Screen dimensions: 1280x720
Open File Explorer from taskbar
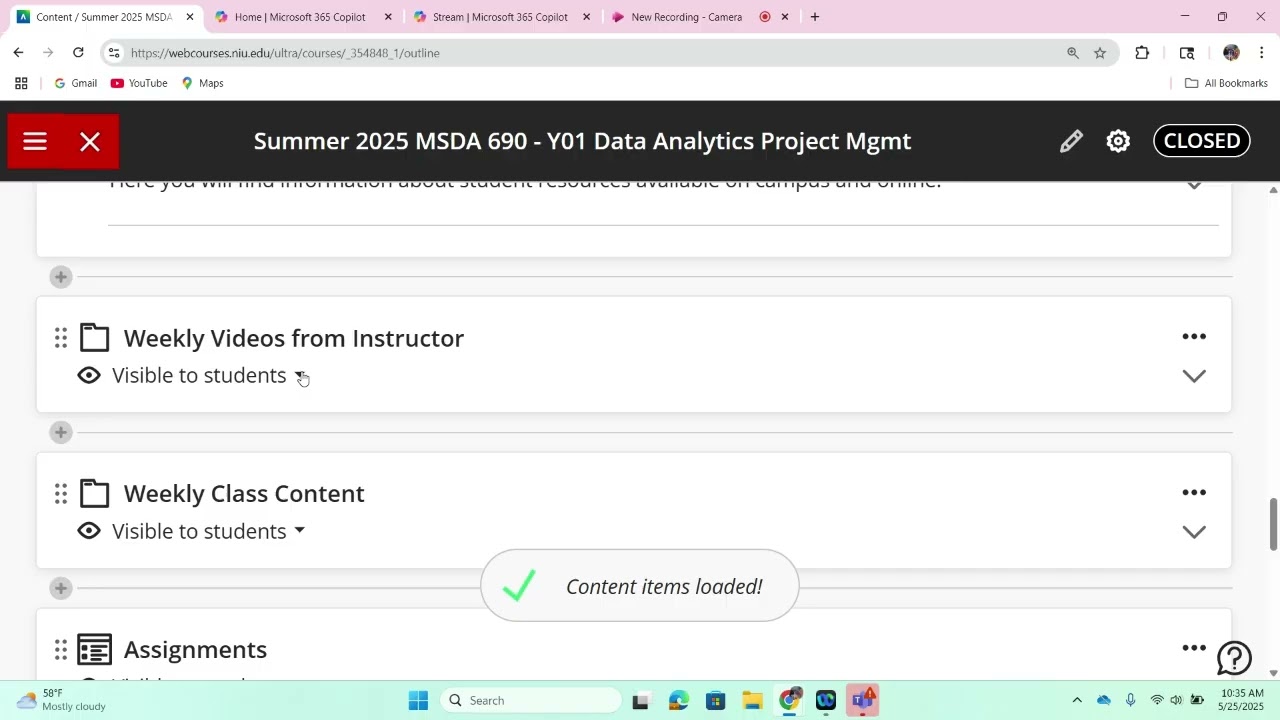point(752,700)
